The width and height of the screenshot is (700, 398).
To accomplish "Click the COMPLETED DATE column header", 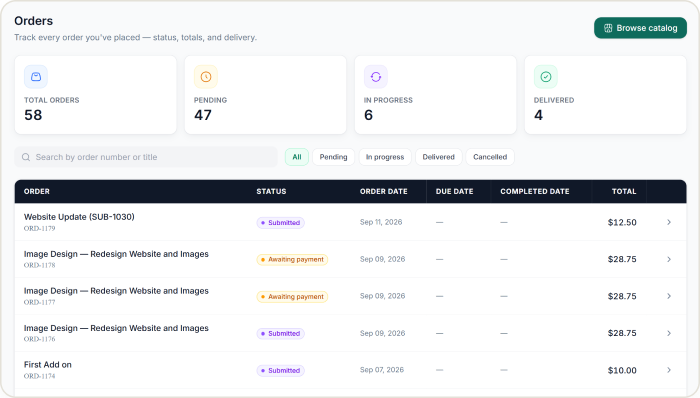I will click(x=535, y=191).
